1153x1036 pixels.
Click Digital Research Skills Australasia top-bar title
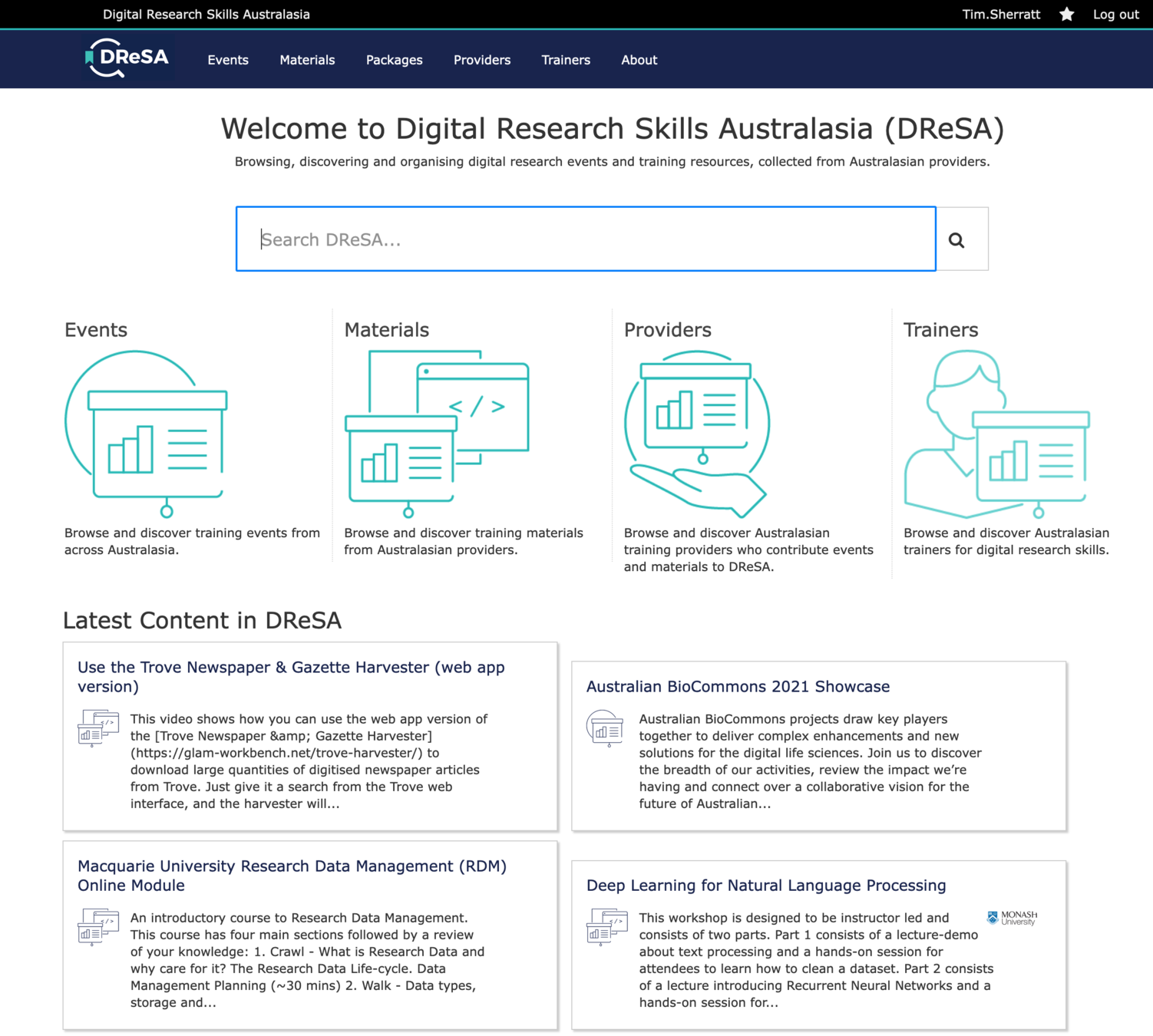point(206,15)
